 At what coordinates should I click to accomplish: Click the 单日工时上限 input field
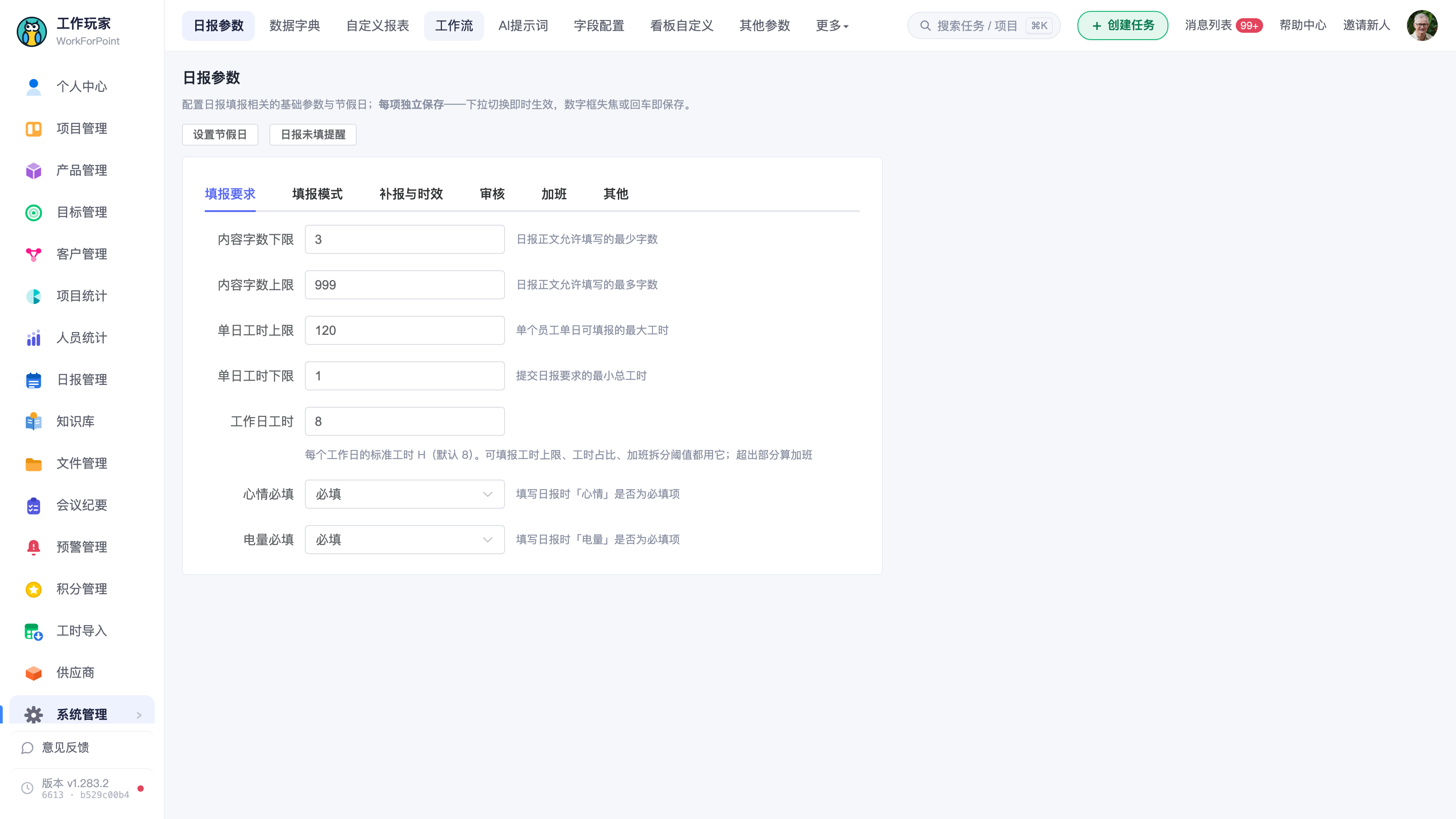click(404, 330)
